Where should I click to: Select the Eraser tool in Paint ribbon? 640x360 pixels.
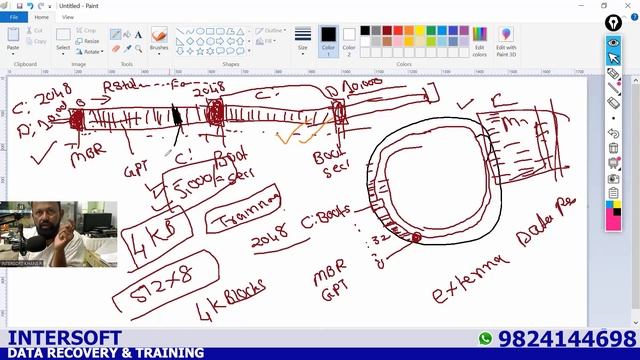pyautogui.click(x=116, y=49)
